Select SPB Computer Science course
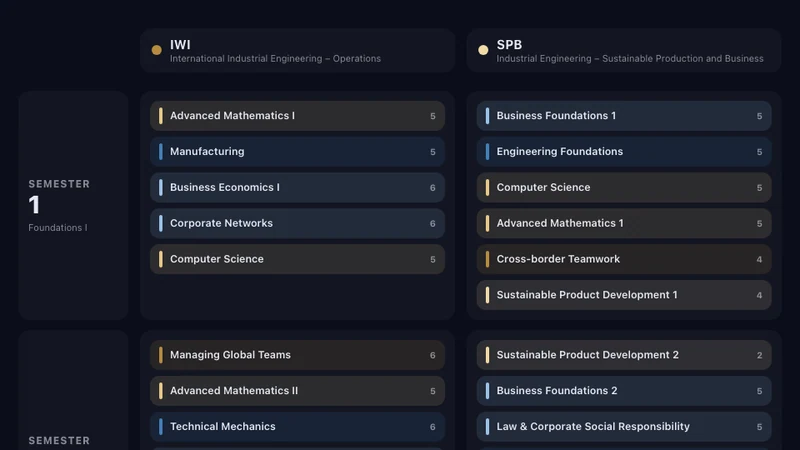The image size is (800, 450). point(624,187)
